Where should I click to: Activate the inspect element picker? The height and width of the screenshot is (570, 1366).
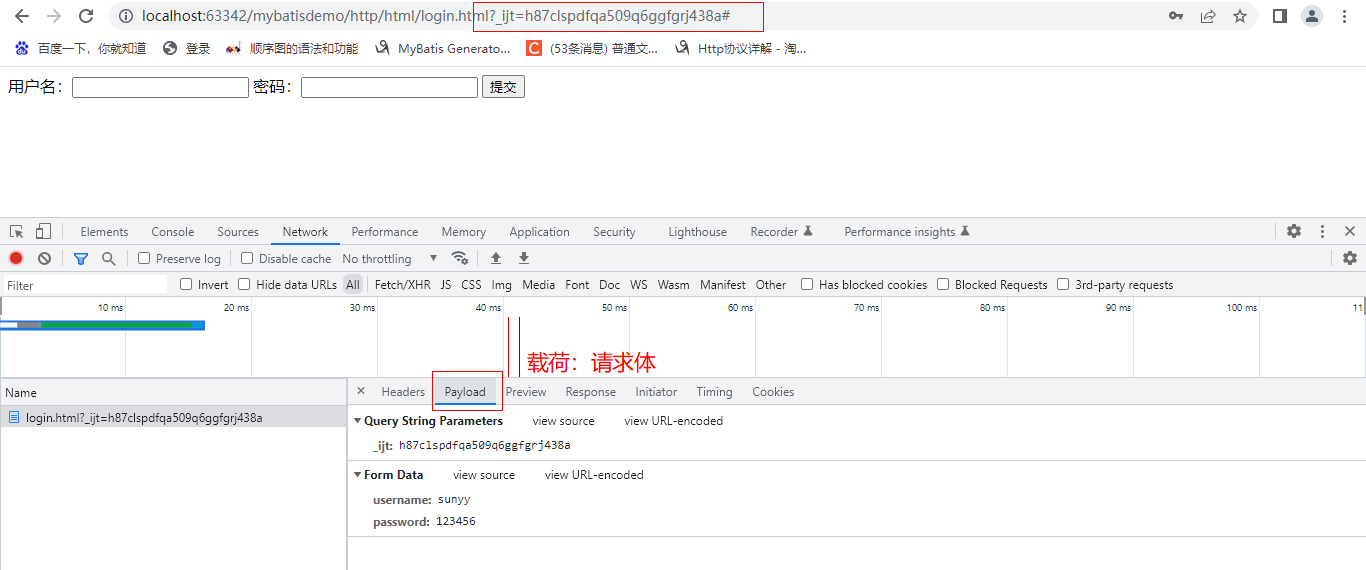tap(17, 231)
